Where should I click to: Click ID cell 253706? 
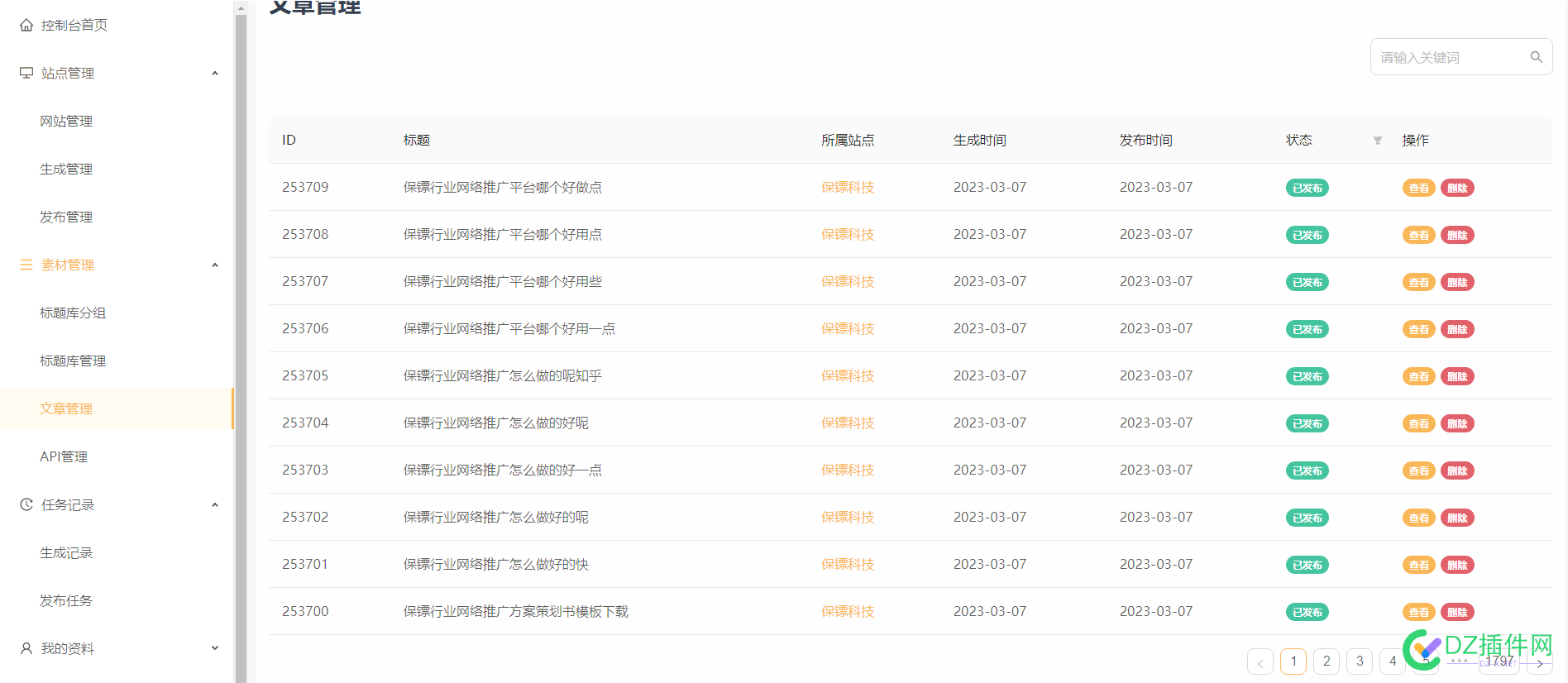tap(305, 329)
